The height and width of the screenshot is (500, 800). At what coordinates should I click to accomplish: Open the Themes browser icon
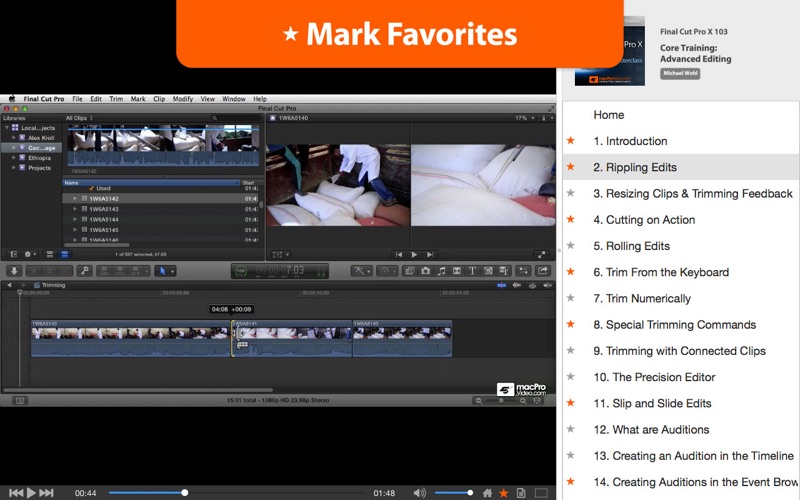pyautogui.click(x=504, y=271)
